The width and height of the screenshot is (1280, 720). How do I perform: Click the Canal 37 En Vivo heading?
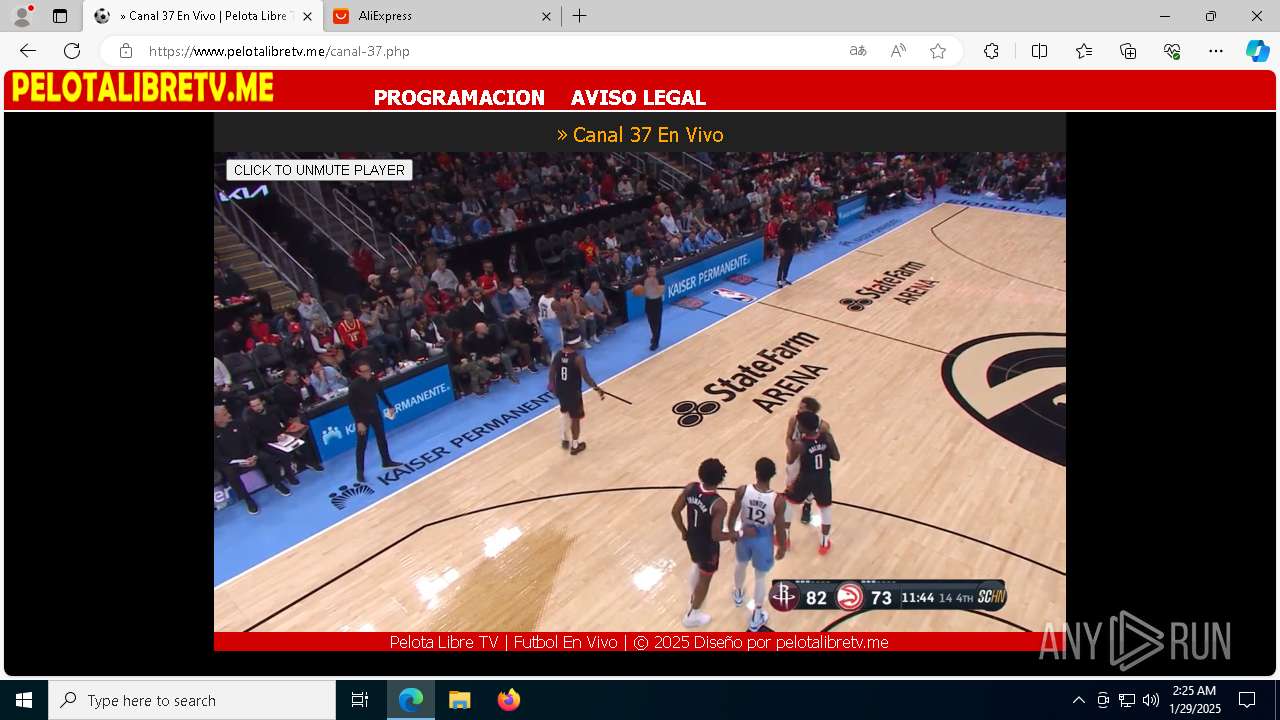[x=640, y=135]
